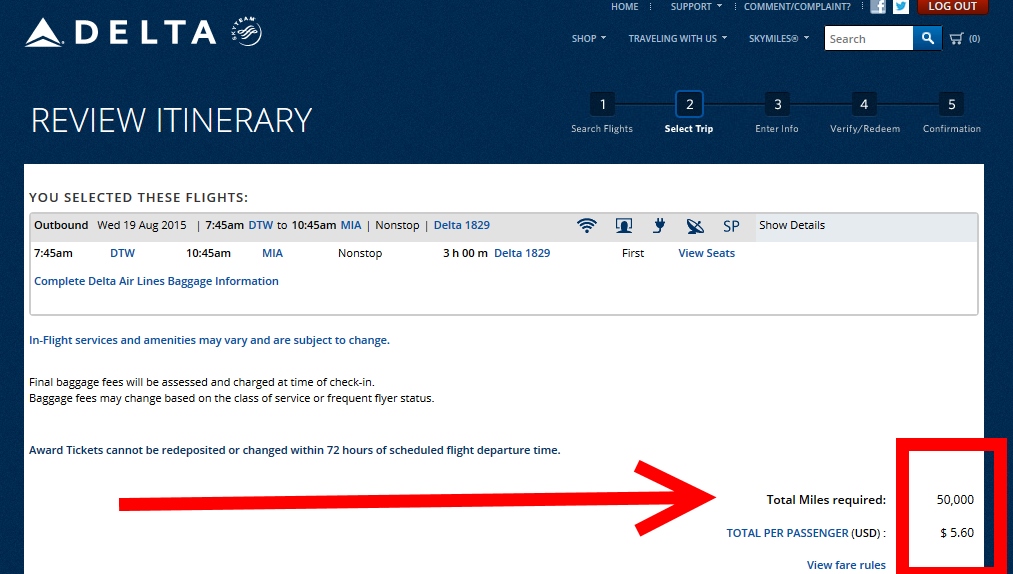Click the 'Final baggage fees will be assessed' line
This screenshot has width=1013, height=574.
(x=202, y=382)
